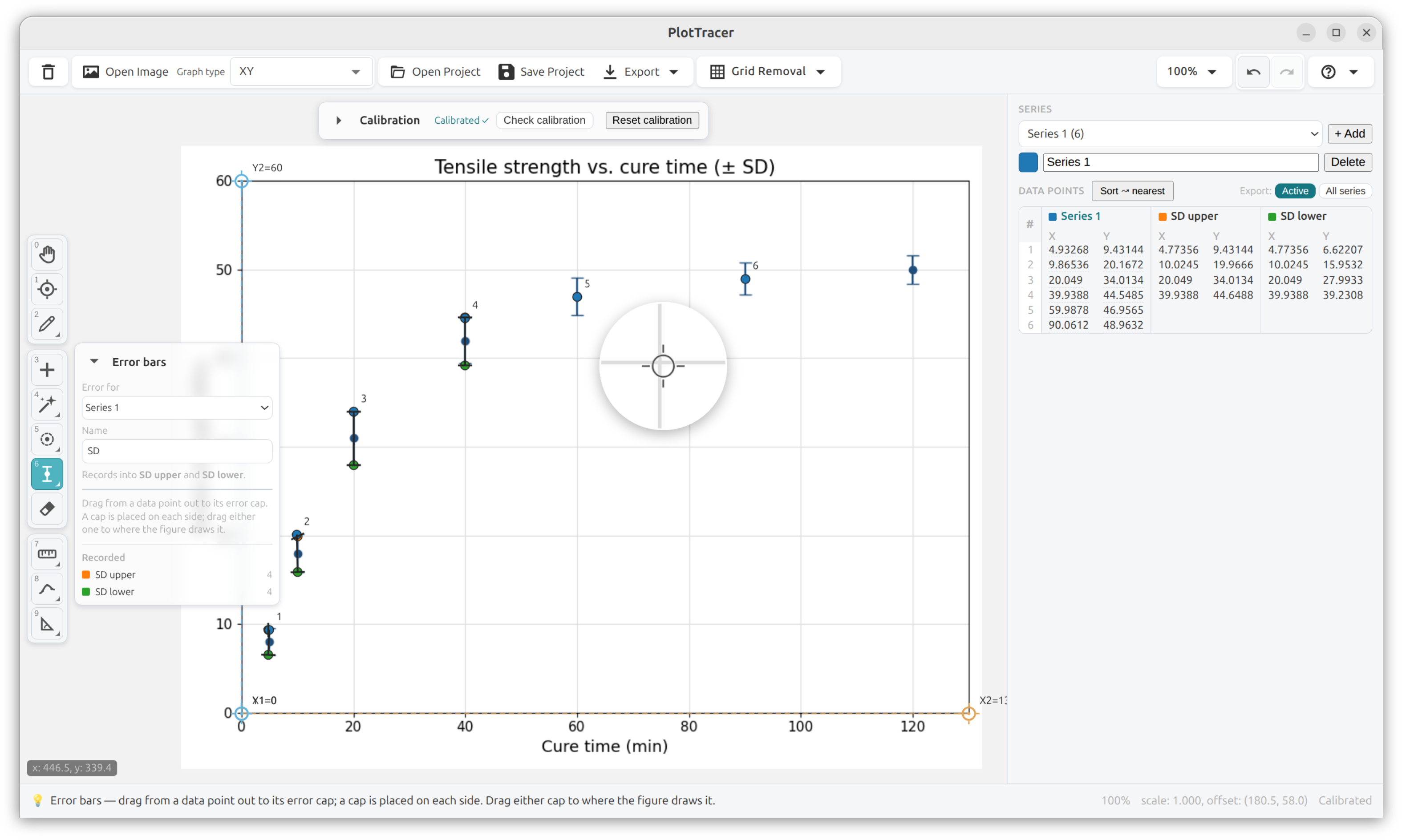
Task: Open the Grid Removal menu
Action: click(768, 72)
